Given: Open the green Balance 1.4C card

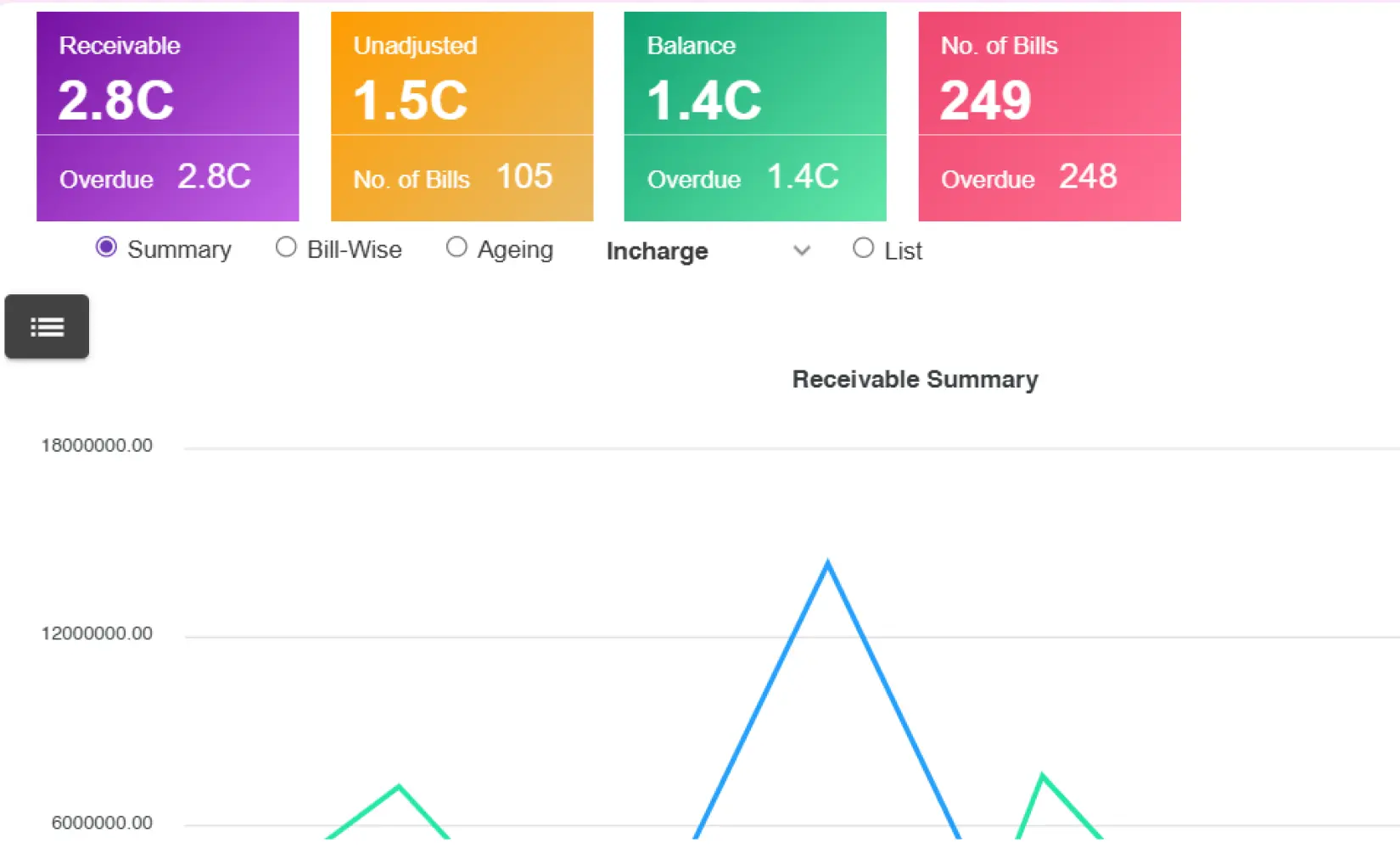Looking at the screenshot, I should [x=755, y=116].
